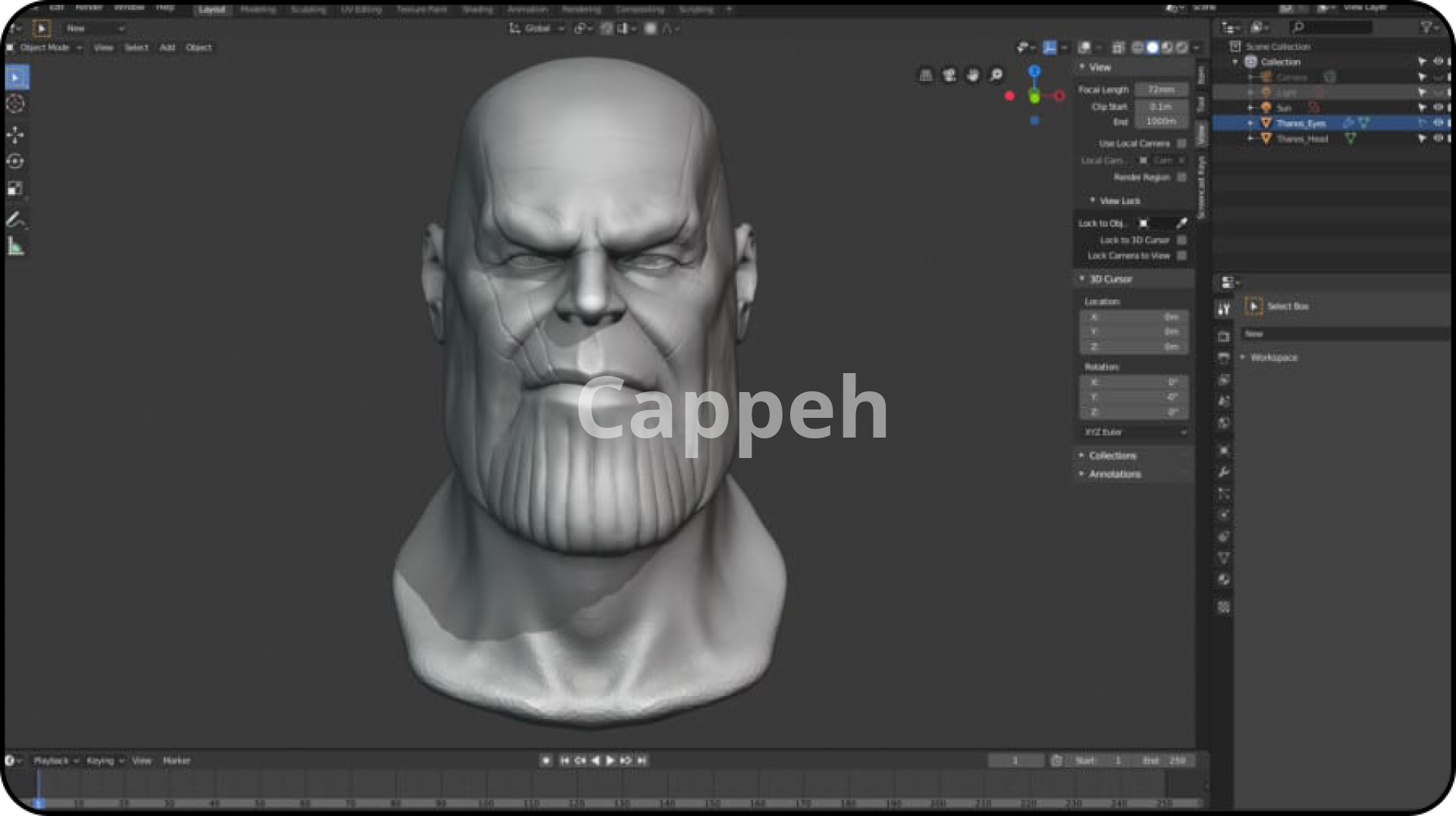1456x816 pixels.
Task: Select Thanos_Eyes in the outliner
Action: (1301, 123)
